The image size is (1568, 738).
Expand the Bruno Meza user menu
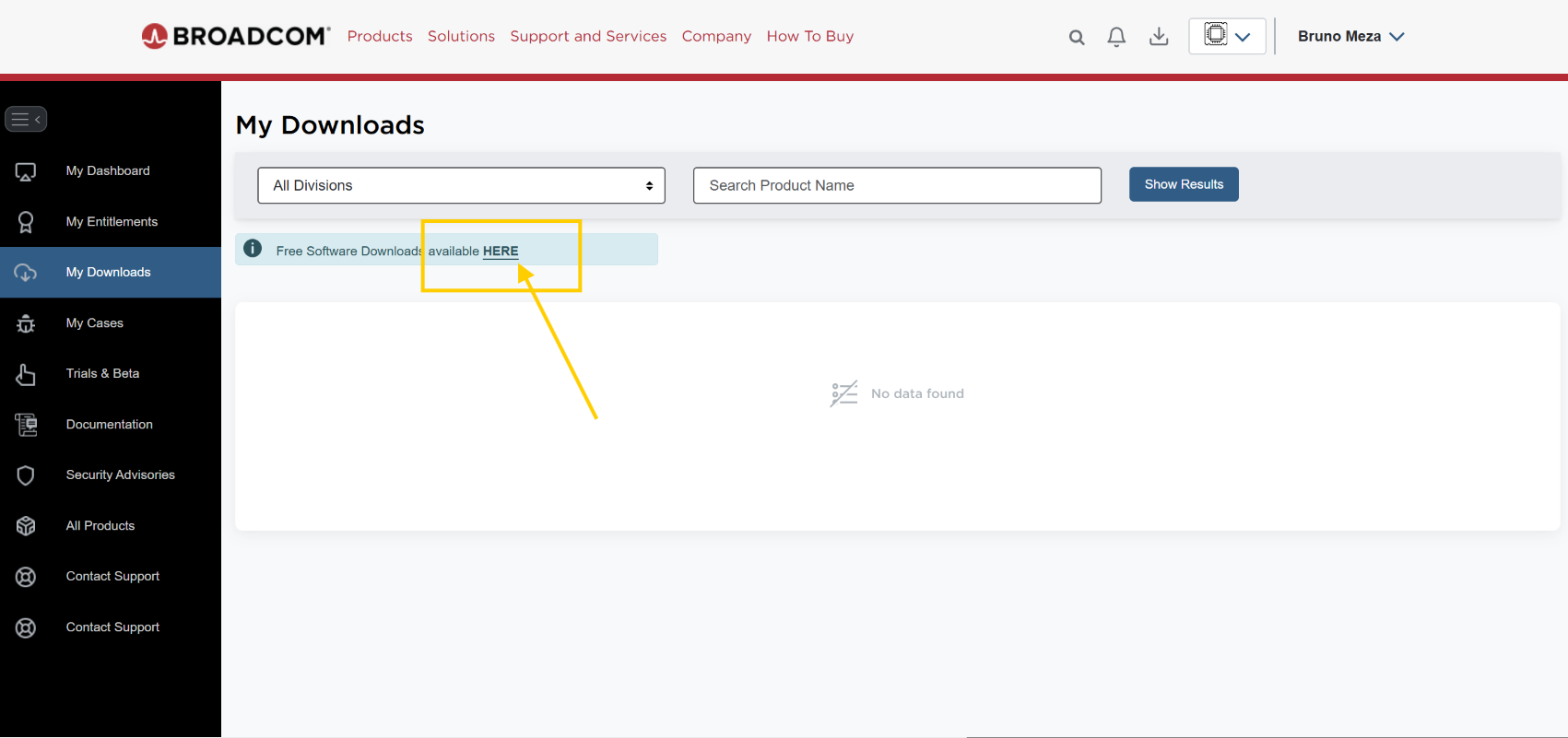[1350, 36]
